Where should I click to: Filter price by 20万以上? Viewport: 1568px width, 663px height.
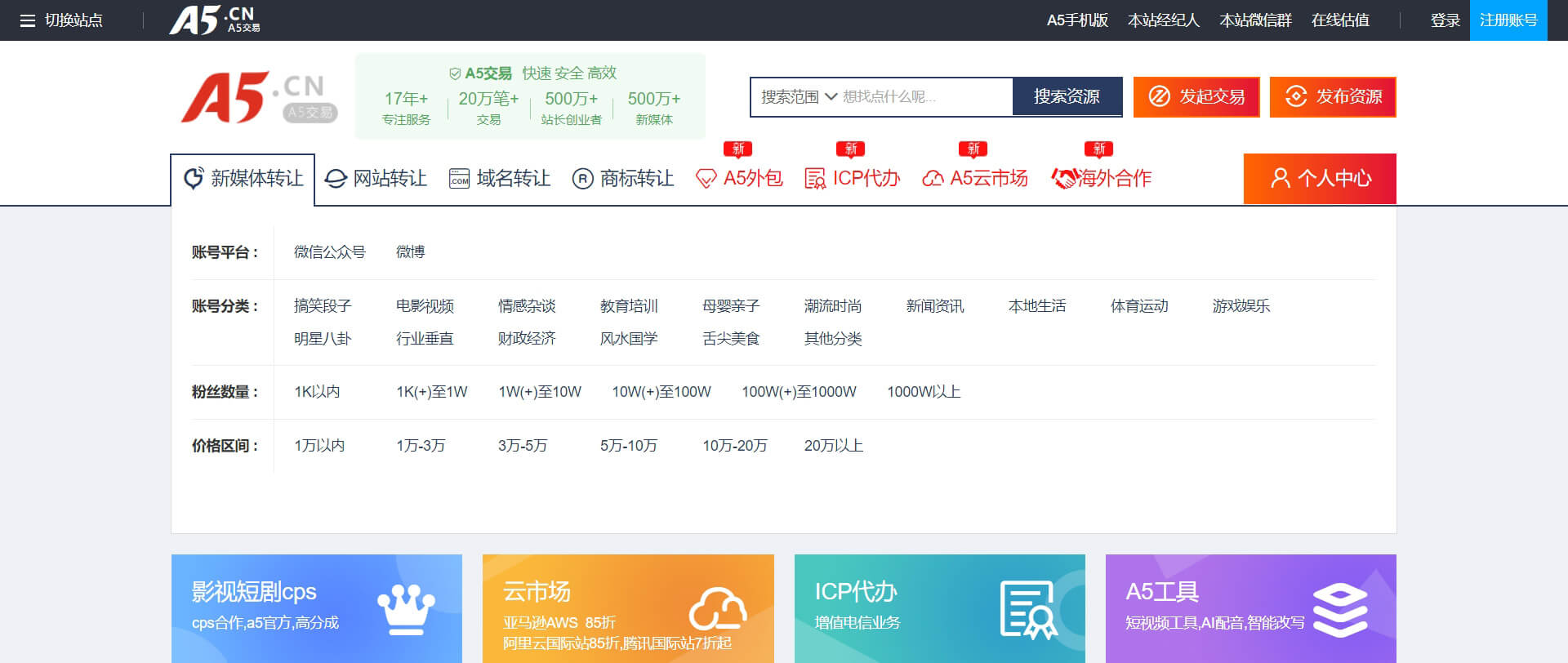point(834,446)
